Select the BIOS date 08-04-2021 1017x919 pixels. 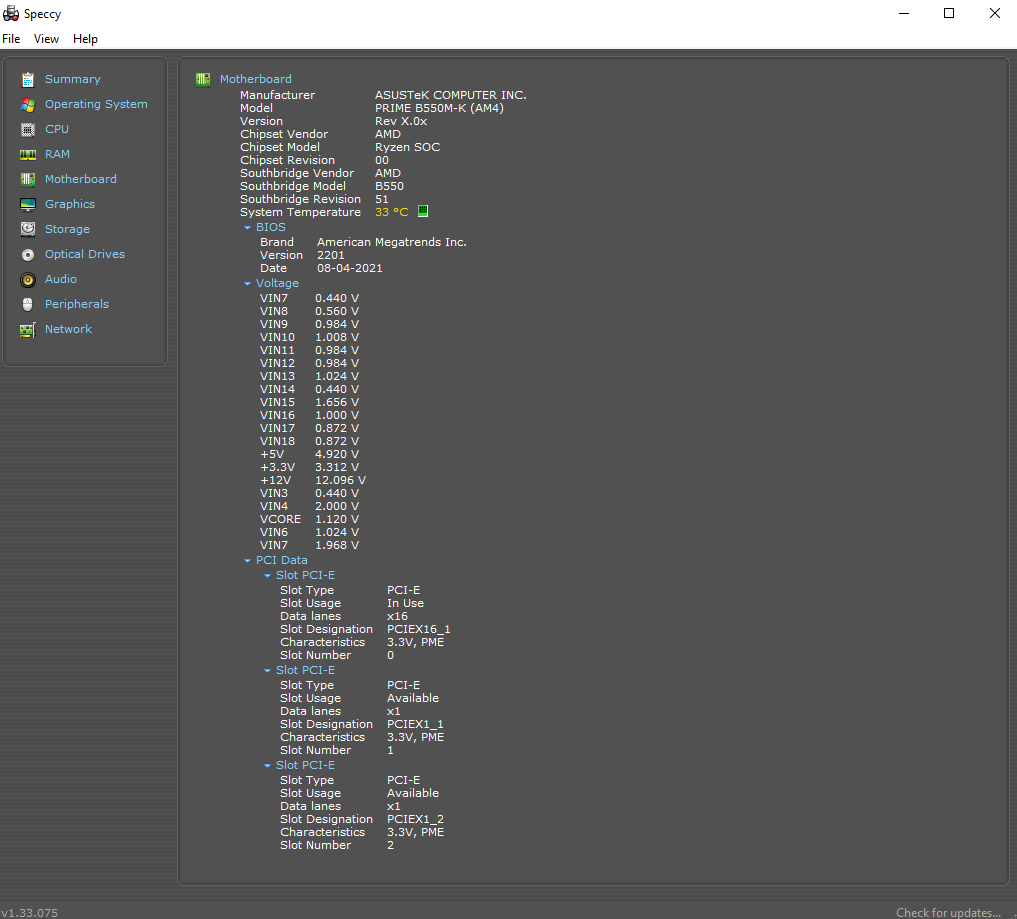pyautogui.click(x=350, y=269)
